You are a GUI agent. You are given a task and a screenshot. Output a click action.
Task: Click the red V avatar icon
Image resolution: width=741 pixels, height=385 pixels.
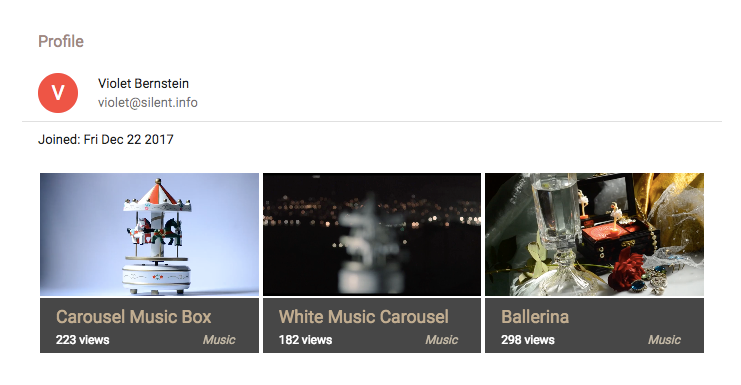pyautogui.click(x=58, y=93)
